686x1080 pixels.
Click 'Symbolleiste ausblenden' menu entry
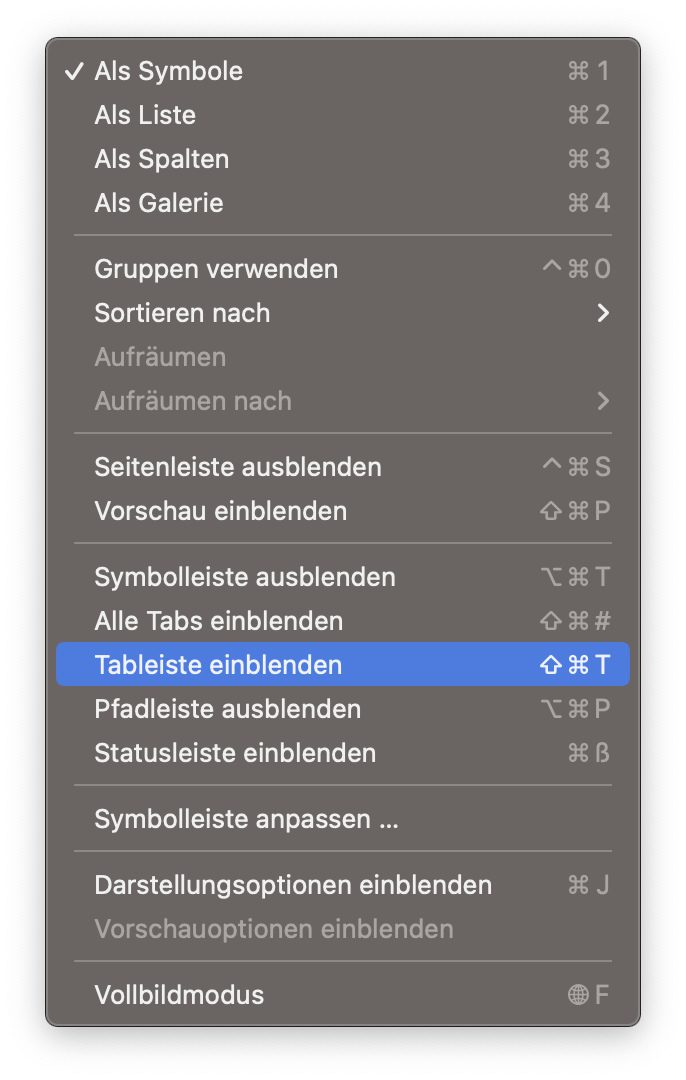[x=244, y=577]
